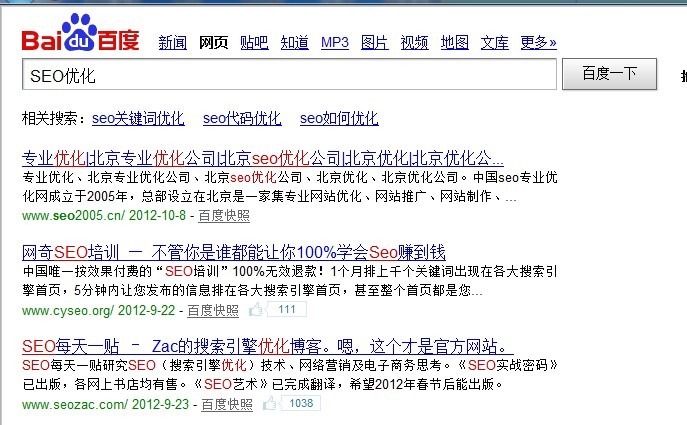This screenshot has height=425, width=687.
Task: Click thumbs-up icon on the seozac.com result
Action: [x=268, y=404]
